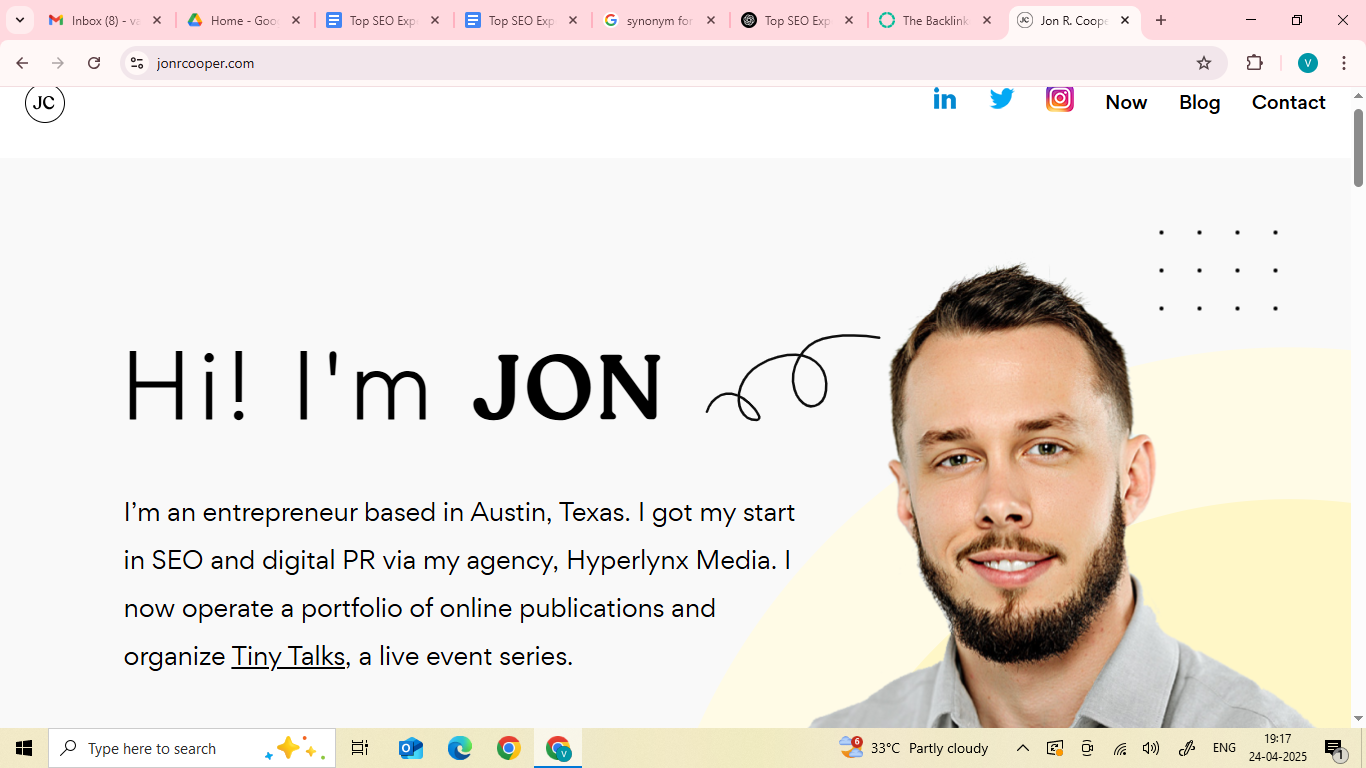
Task: Switch to the Gmail Inbox (8) tab
Action: (x=105, y=20)
